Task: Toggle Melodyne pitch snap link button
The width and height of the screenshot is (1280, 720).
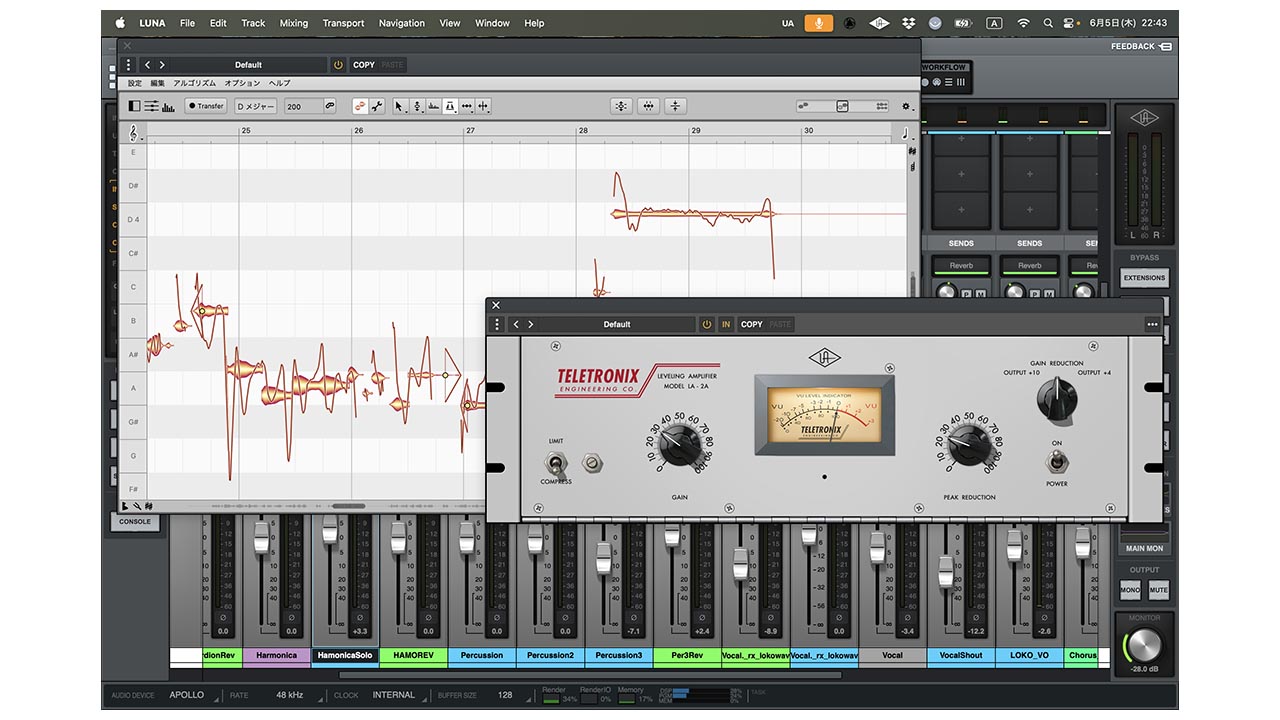Action: (360, 106)
